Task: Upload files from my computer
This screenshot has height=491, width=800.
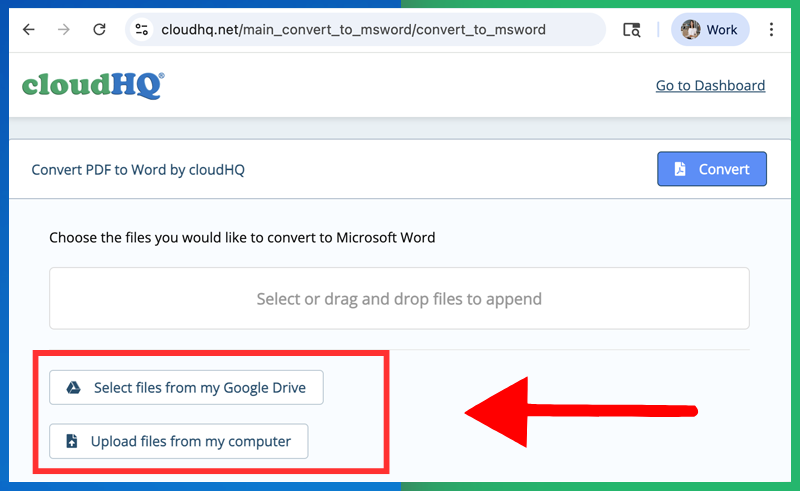Action: point(179,441)
